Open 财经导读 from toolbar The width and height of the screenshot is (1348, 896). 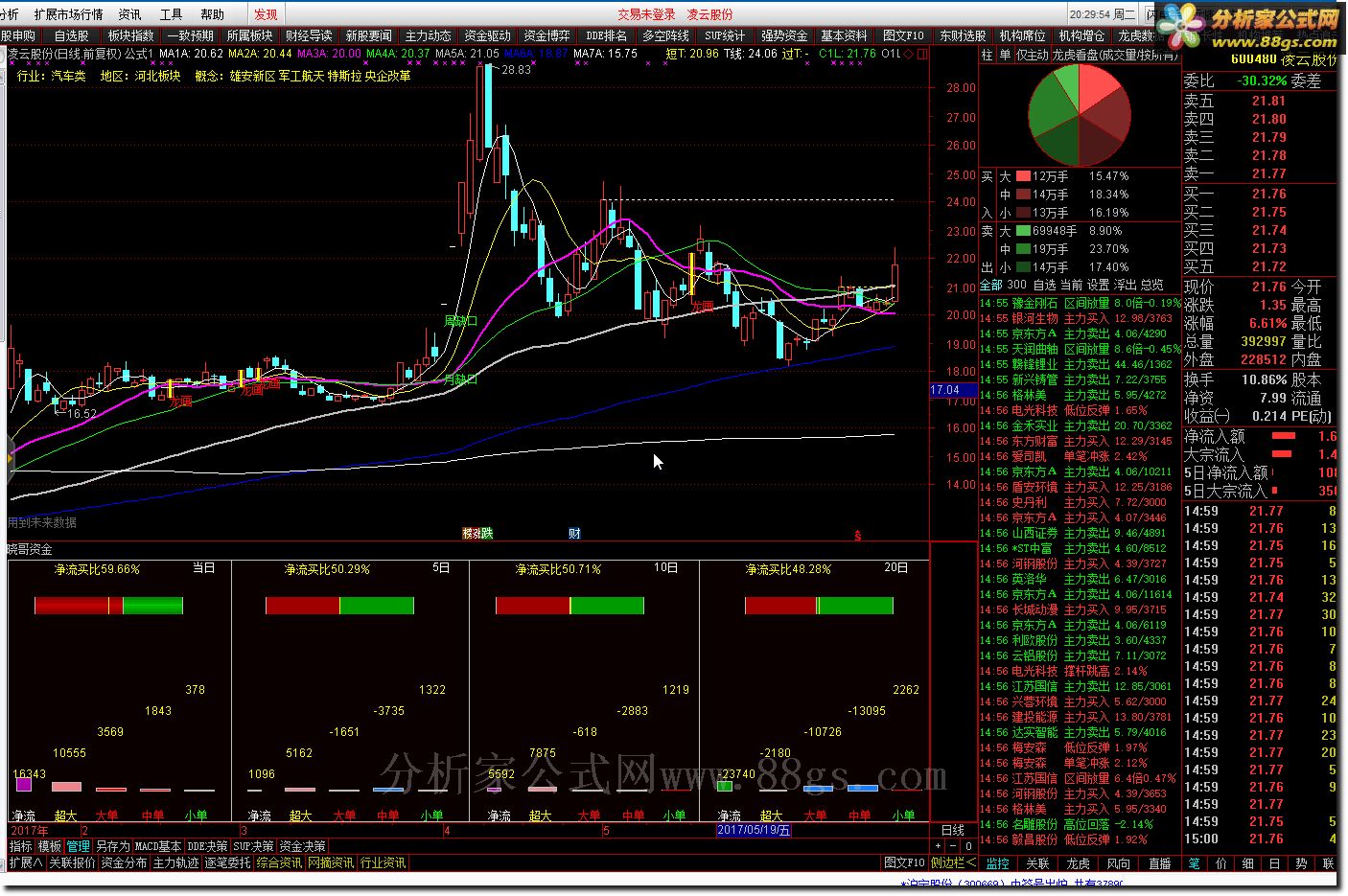(x=309, y=35)
